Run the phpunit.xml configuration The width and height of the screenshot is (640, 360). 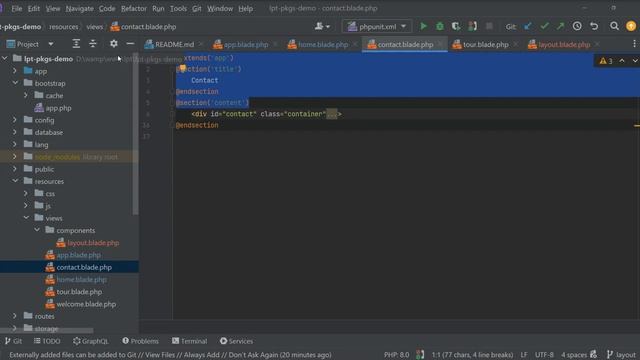coord(423,27)
